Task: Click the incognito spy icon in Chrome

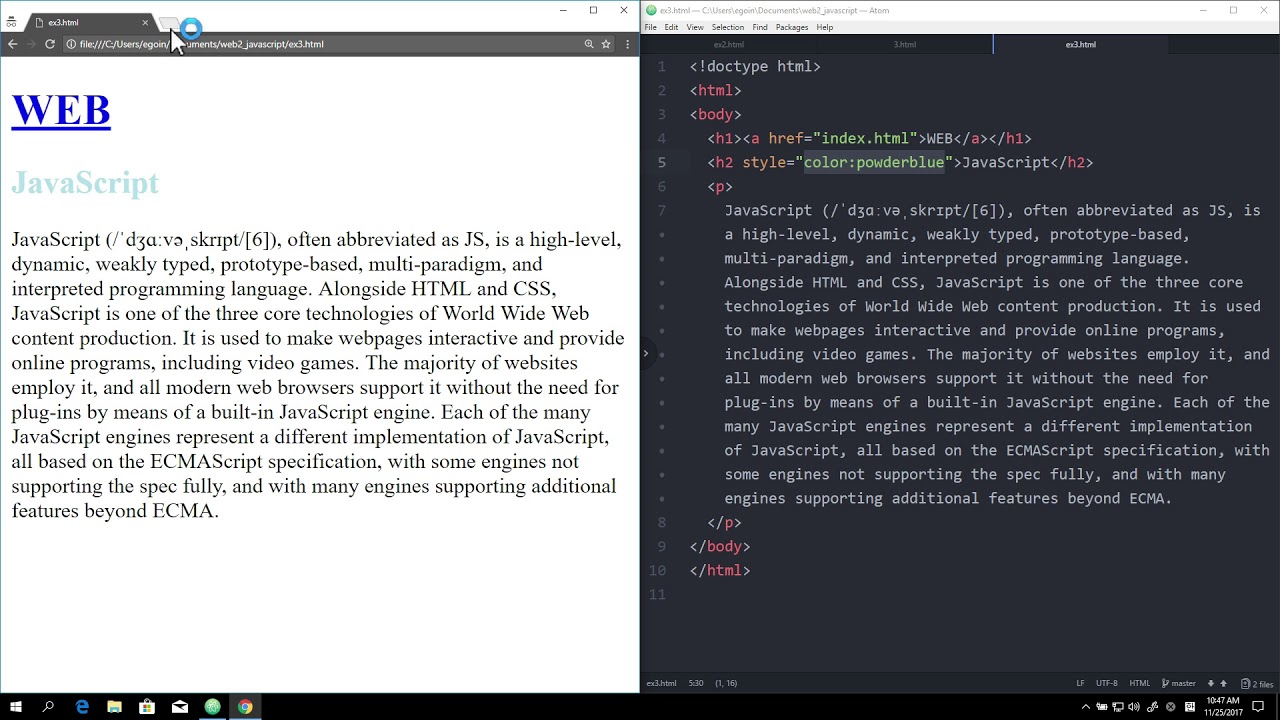Action: click(11, 22)
